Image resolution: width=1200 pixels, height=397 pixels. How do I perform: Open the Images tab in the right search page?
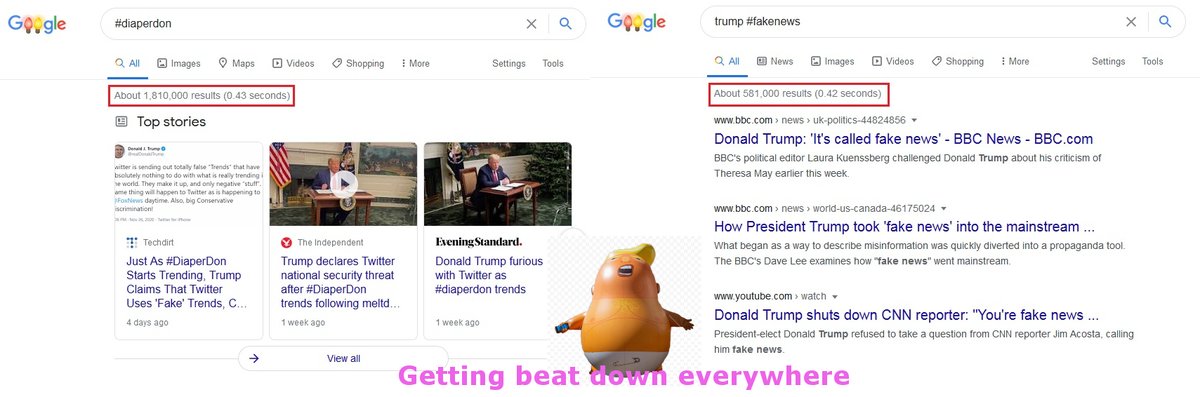832,61
